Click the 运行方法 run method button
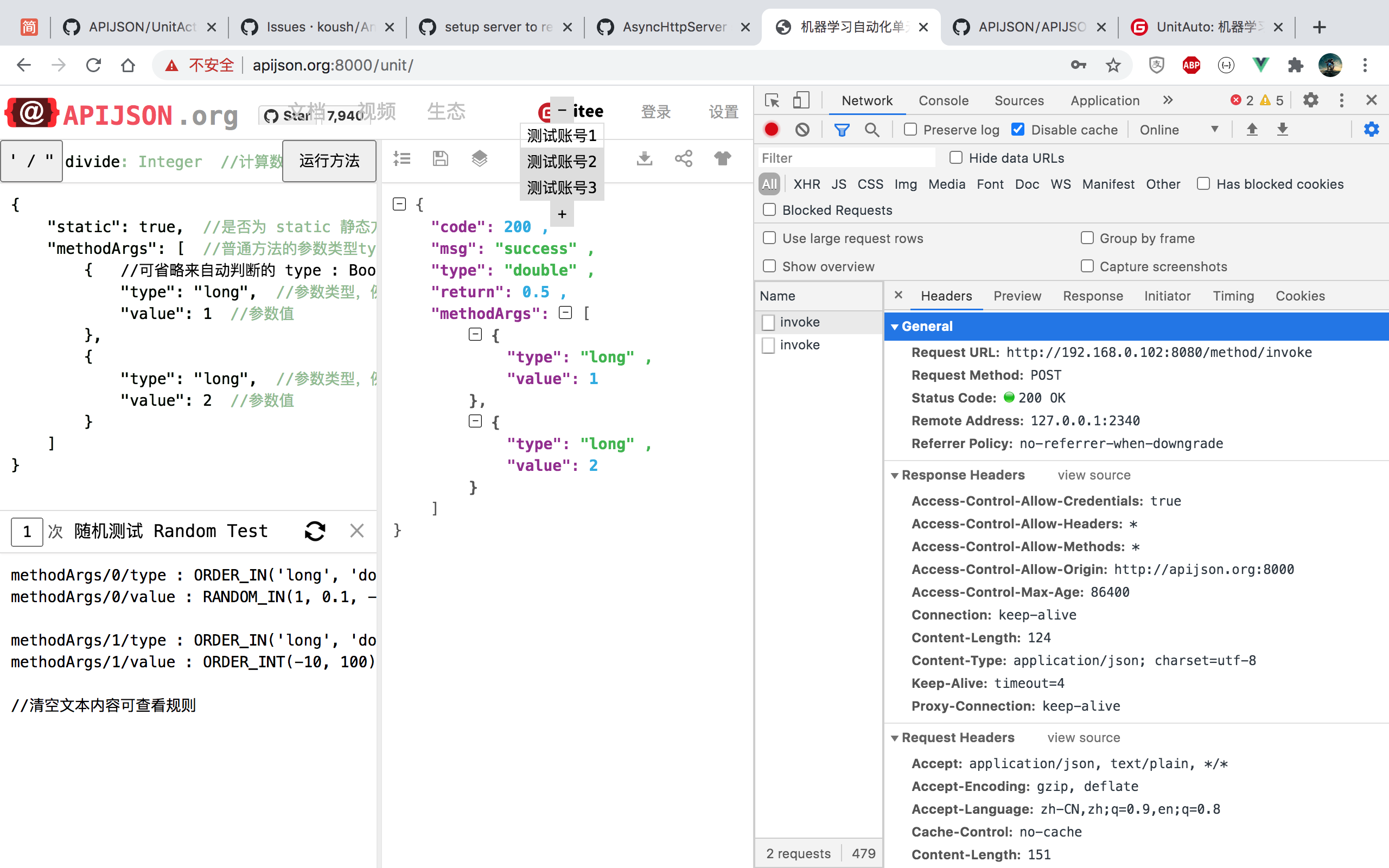The image size is (1389, 868). tap(329, 161)
